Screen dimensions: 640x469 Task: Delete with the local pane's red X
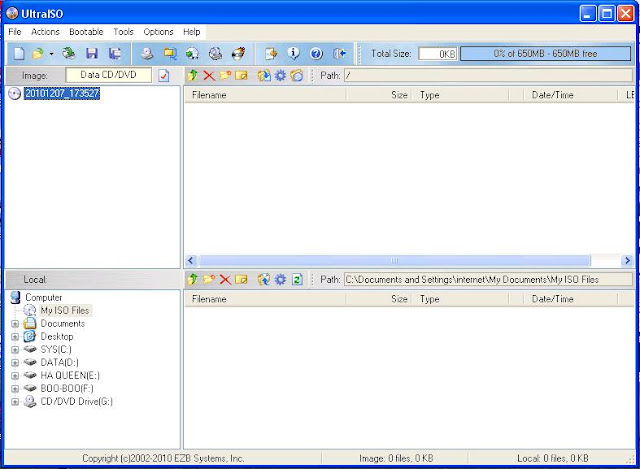point(225,280)
